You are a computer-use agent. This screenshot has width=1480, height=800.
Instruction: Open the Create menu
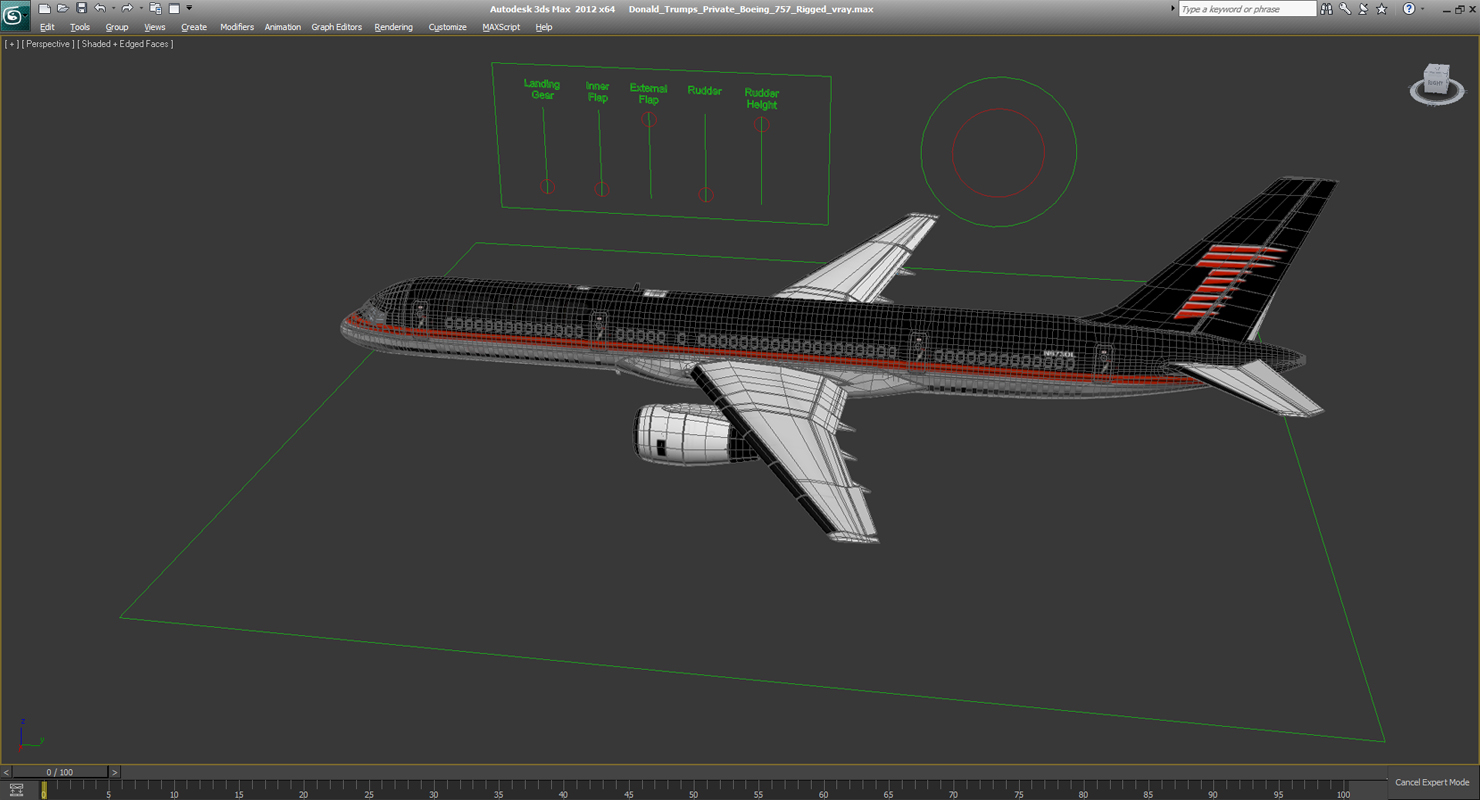tap(194, 27)
